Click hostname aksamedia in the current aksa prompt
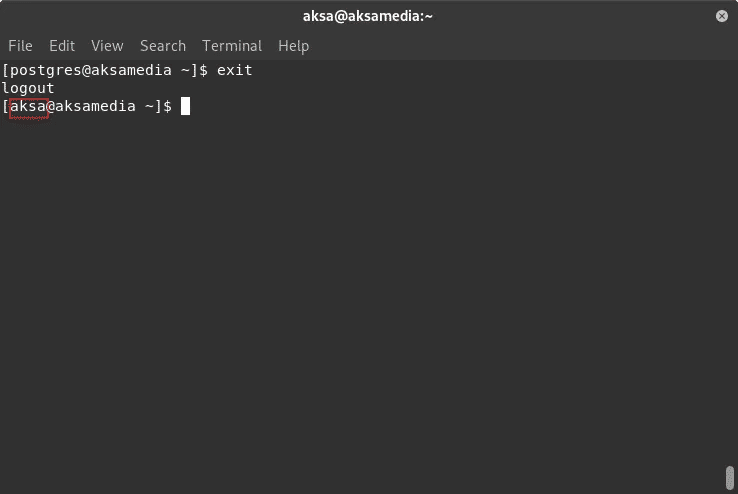Viewport: 738px width, 494px height. point(96,106)
